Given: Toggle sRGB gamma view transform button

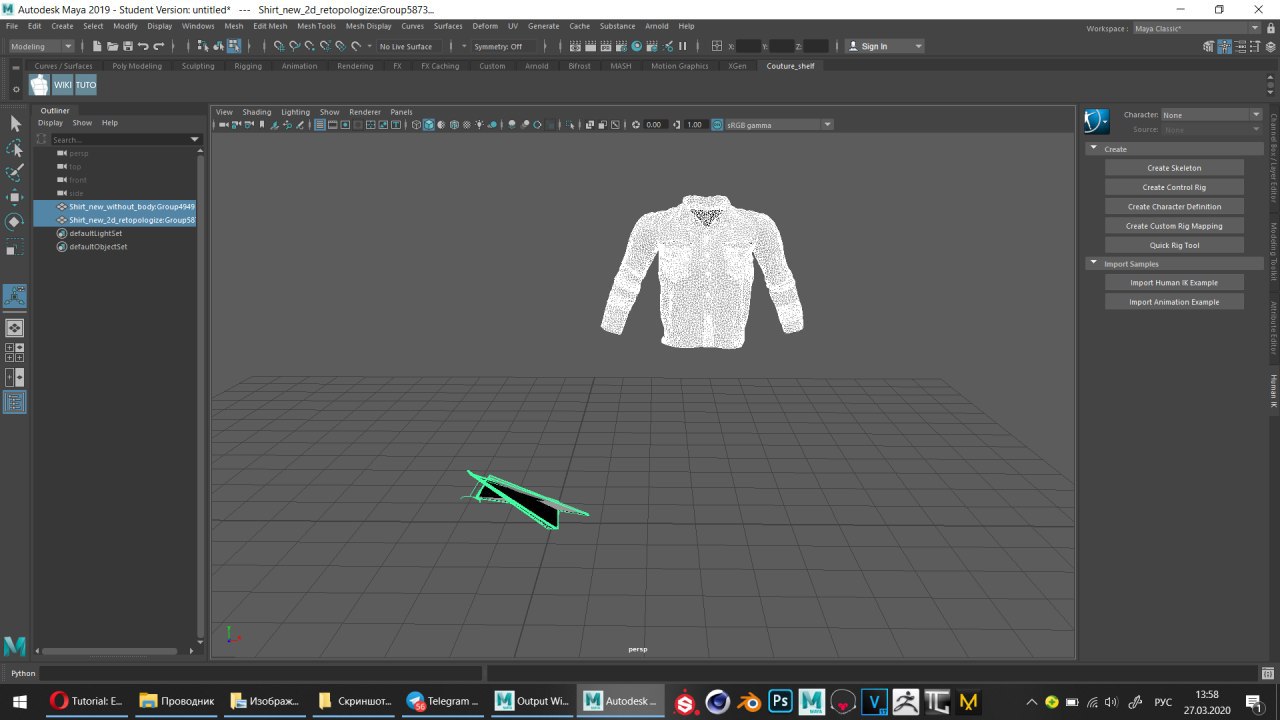Looking at the screenshot, I should tap(717, 125).
